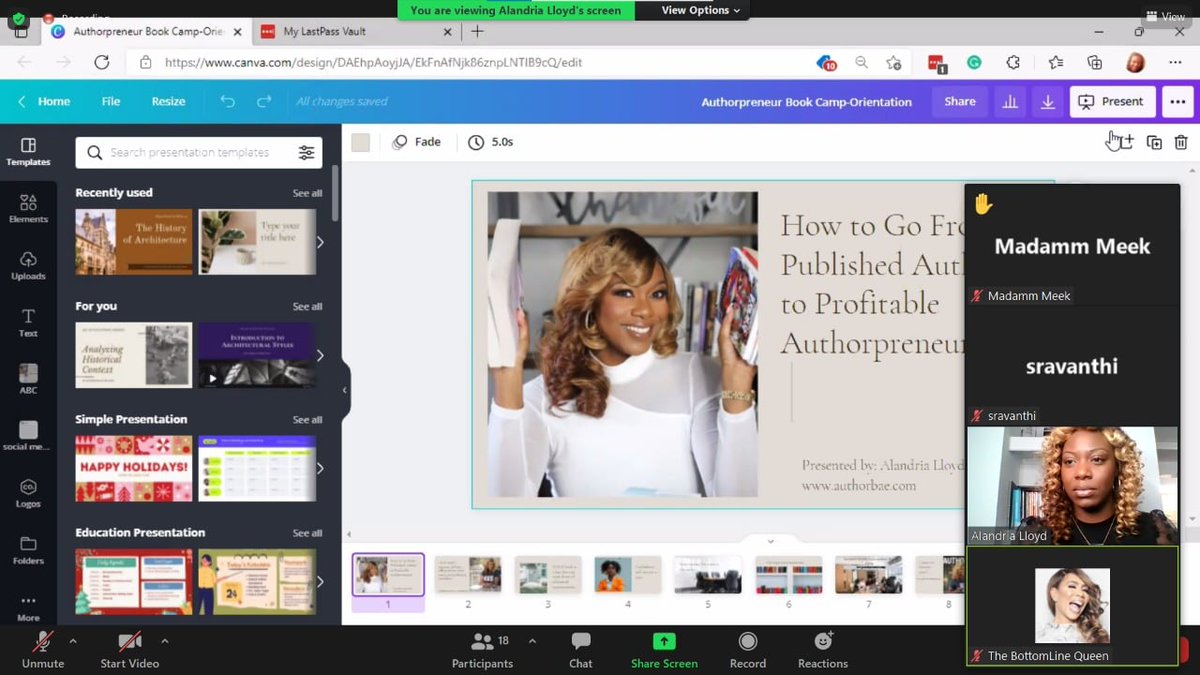Click See all for Recently used
Image resolution: width=1200 pixels, height=675 pixels.
coord(307,193)
